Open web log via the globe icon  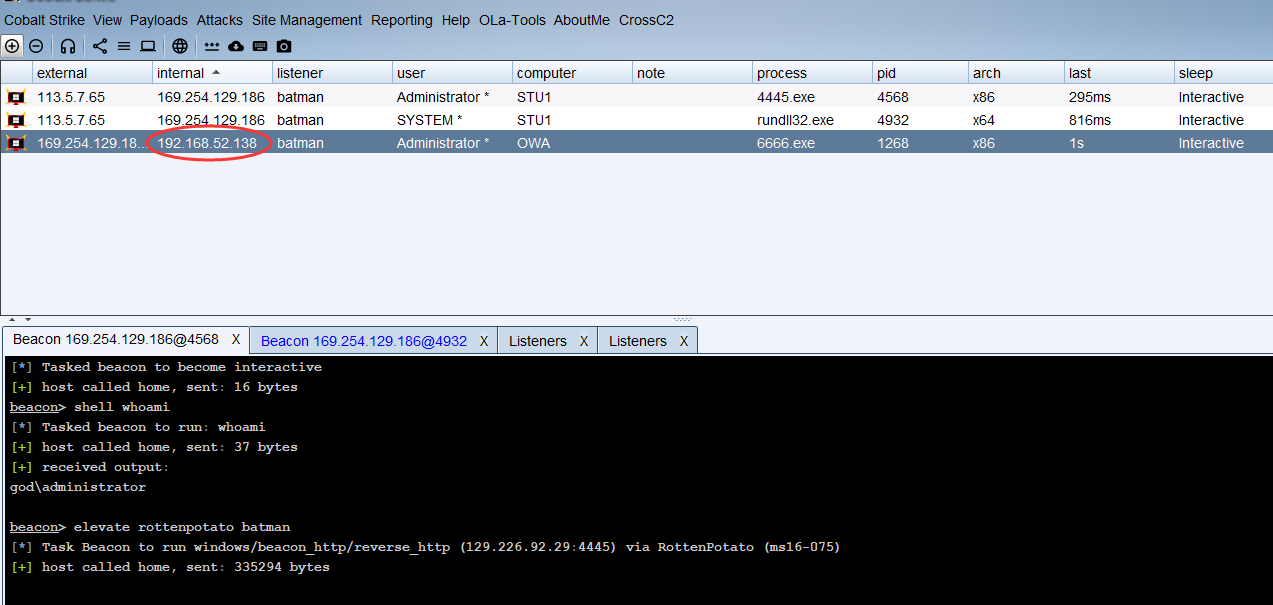[180, 46]
